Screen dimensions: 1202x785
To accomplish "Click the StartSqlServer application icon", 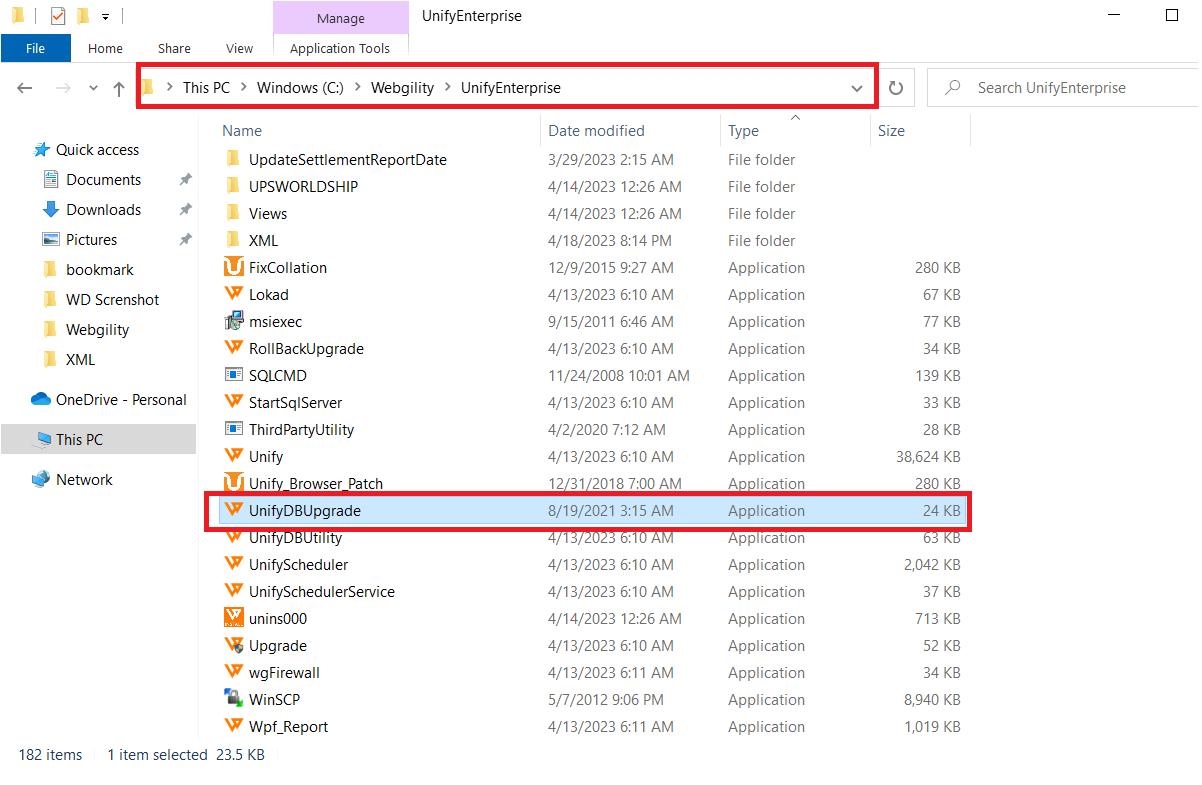I will point(233,402).
